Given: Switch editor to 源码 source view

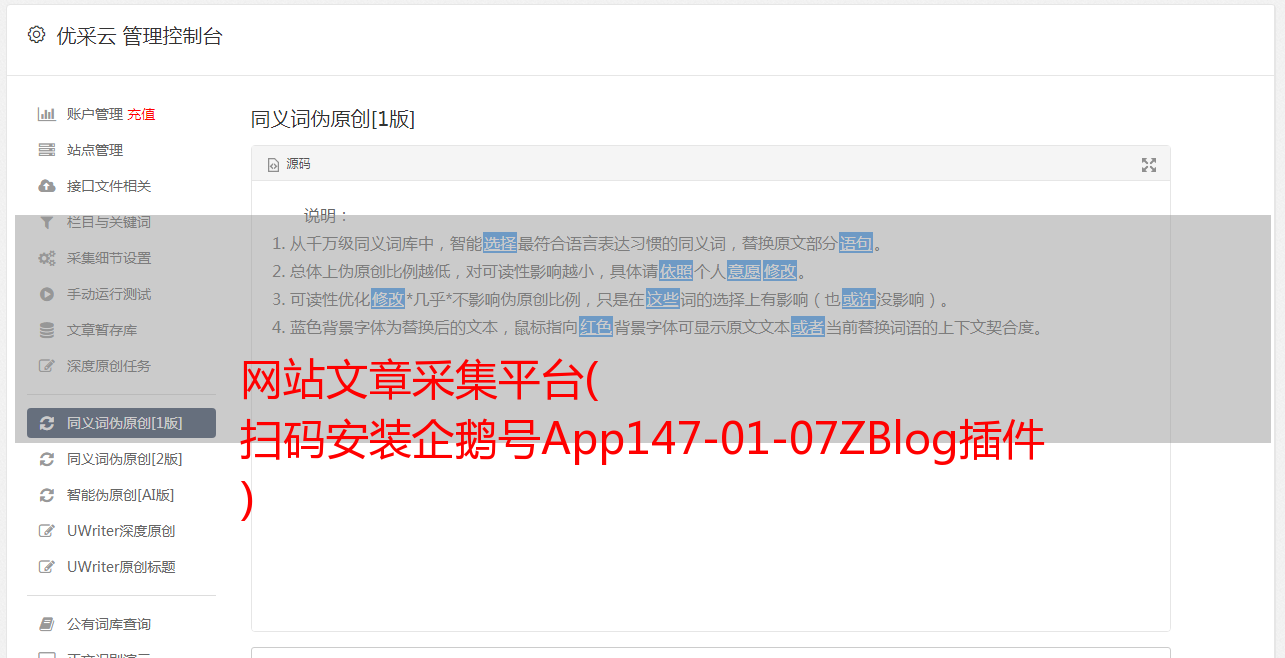Looking at the screenshot, I should coord(289,164).
